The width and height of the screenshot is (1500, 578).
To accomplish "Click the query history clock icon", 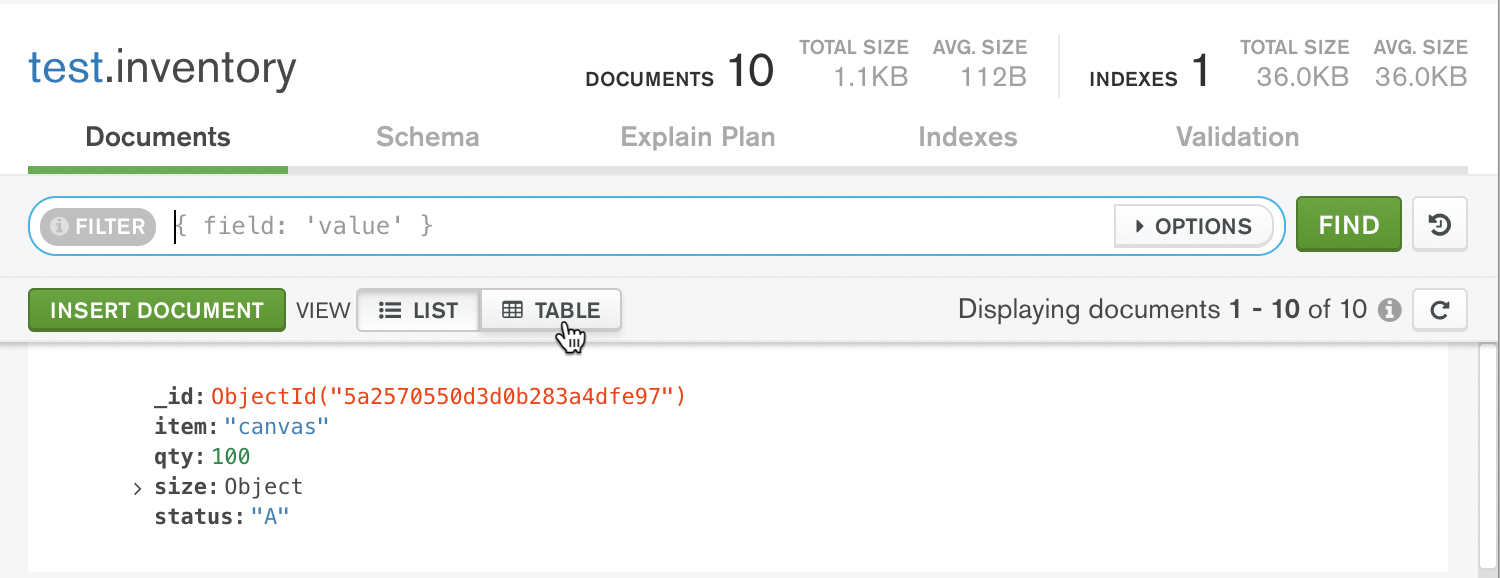I will (x=1440, y=224).
